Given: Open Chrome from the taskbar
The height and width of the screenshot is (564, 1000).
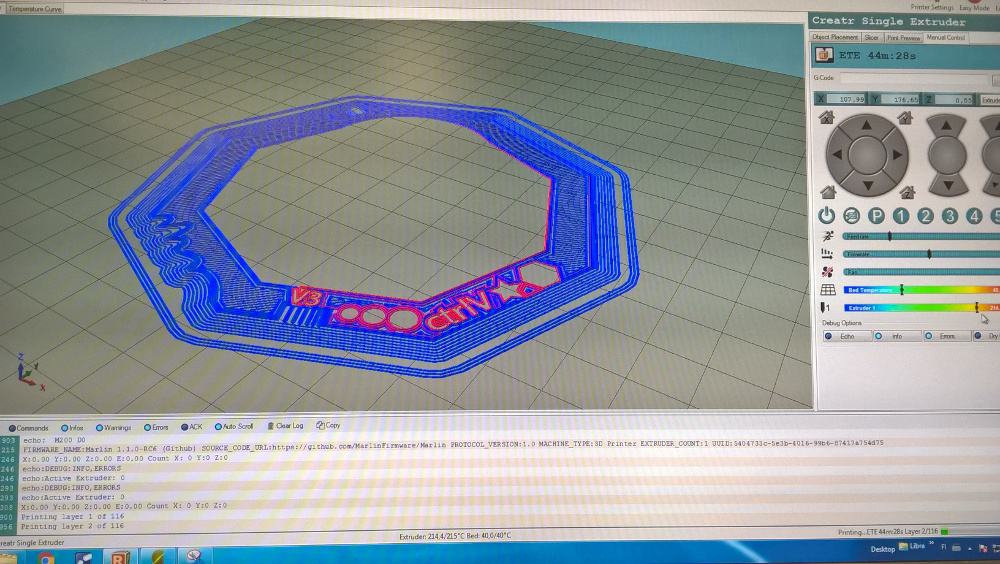Looking at the screenshot, I should tap(46, 557).
